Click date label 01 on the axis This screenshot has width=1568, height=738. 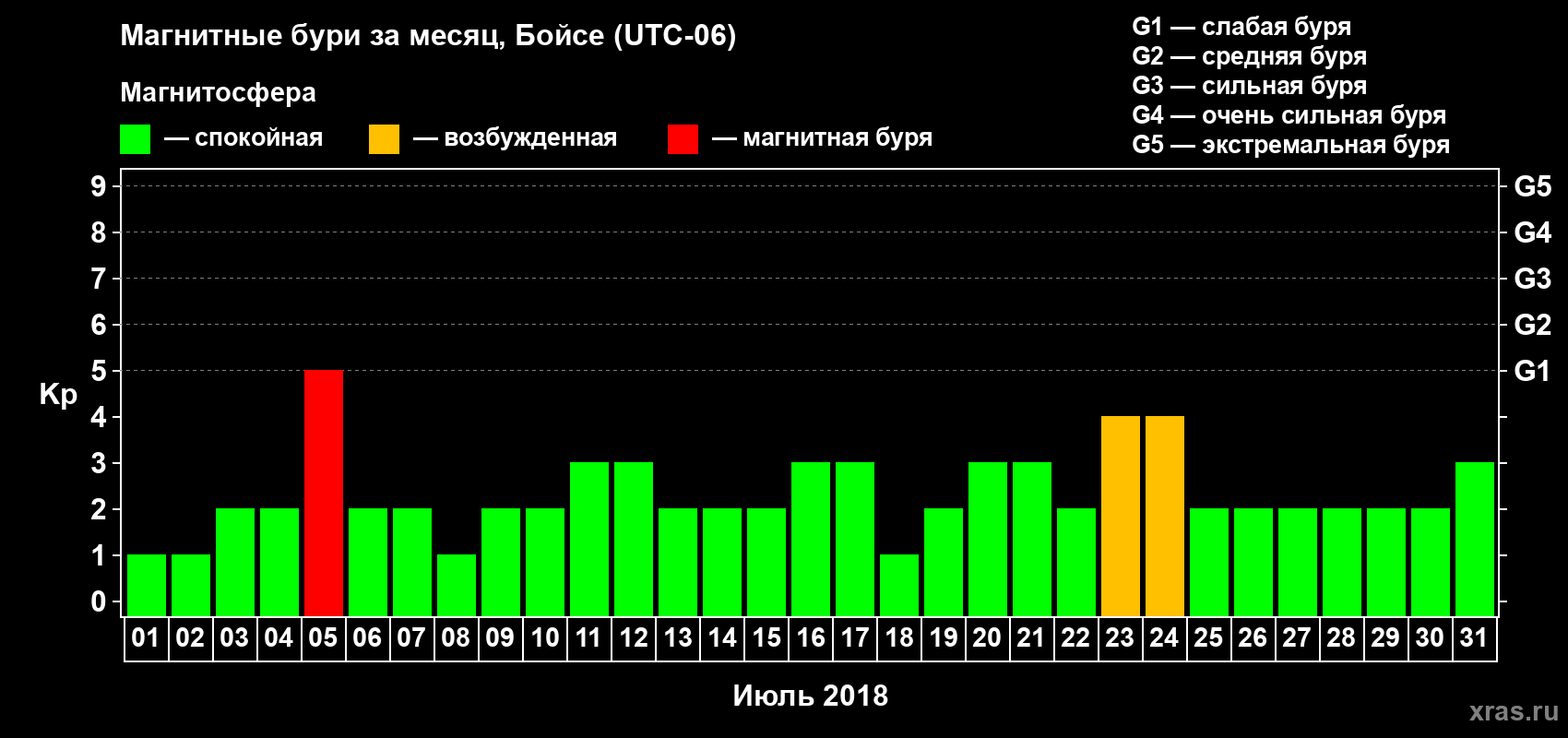point(146,637)
